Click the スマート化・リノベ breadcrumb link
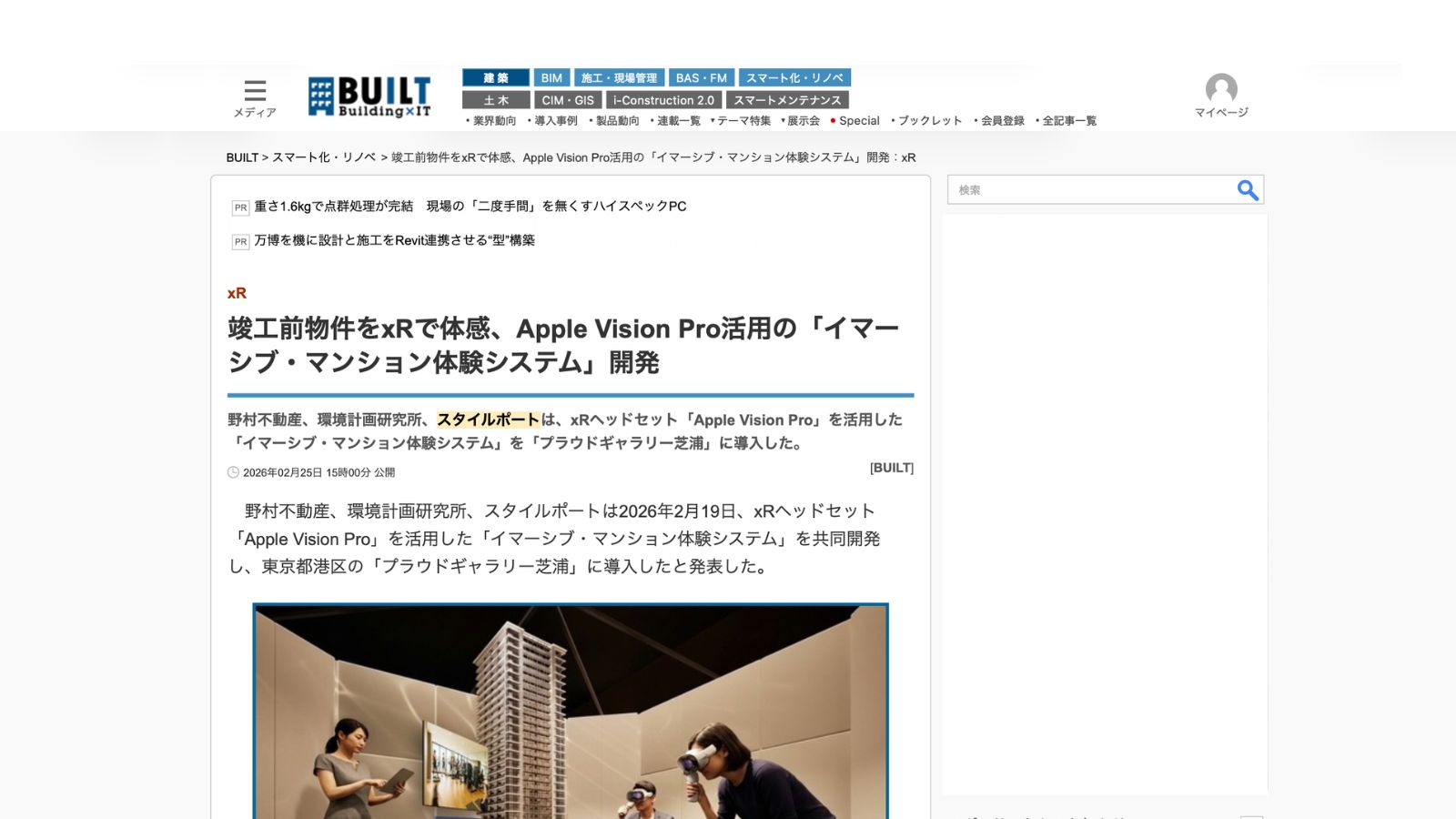The image size is (1456, 819). [324, 157]
